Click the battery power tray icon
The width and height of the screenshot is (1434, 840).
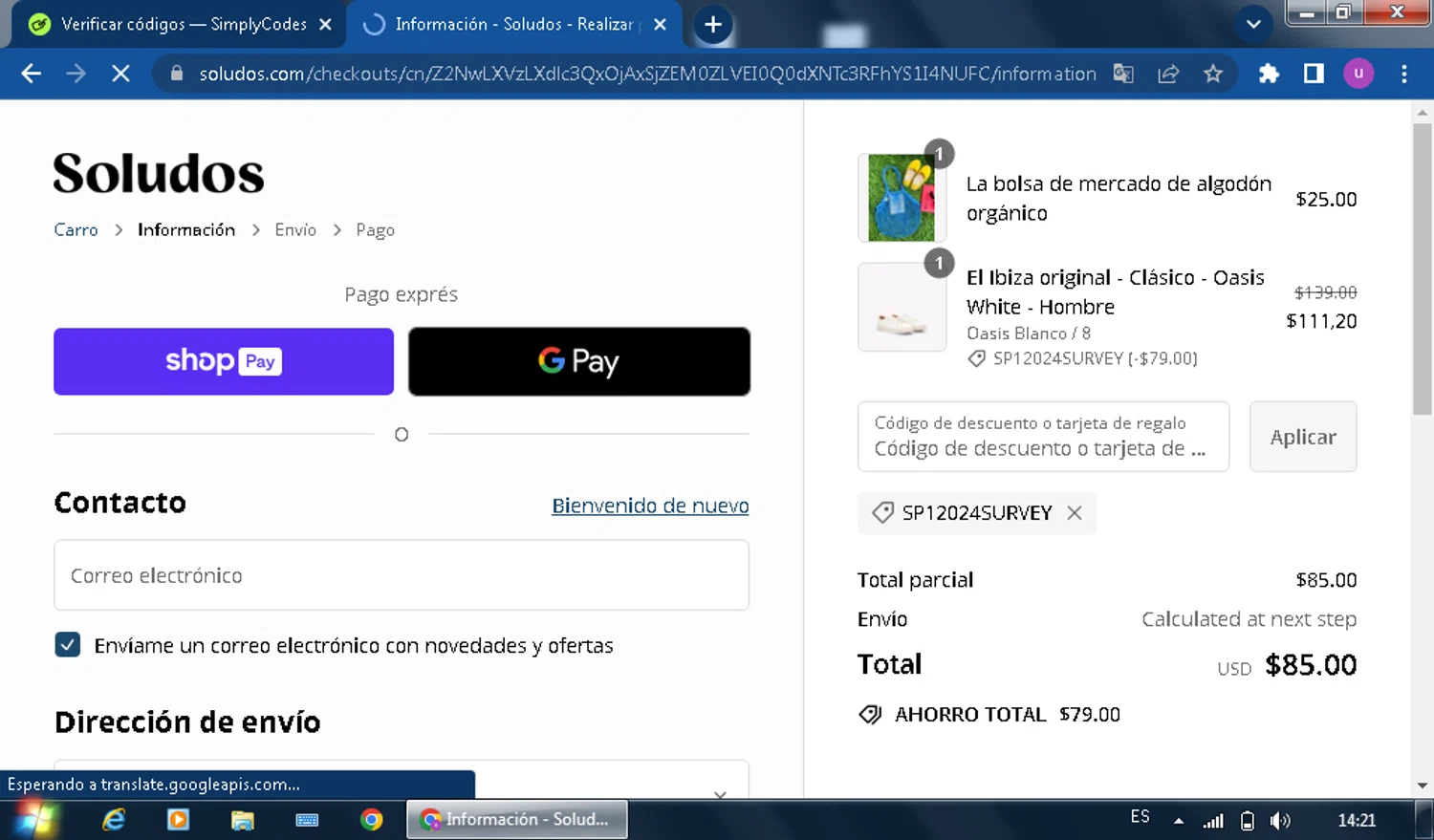pyautogui.click(x=1247, y=820)
